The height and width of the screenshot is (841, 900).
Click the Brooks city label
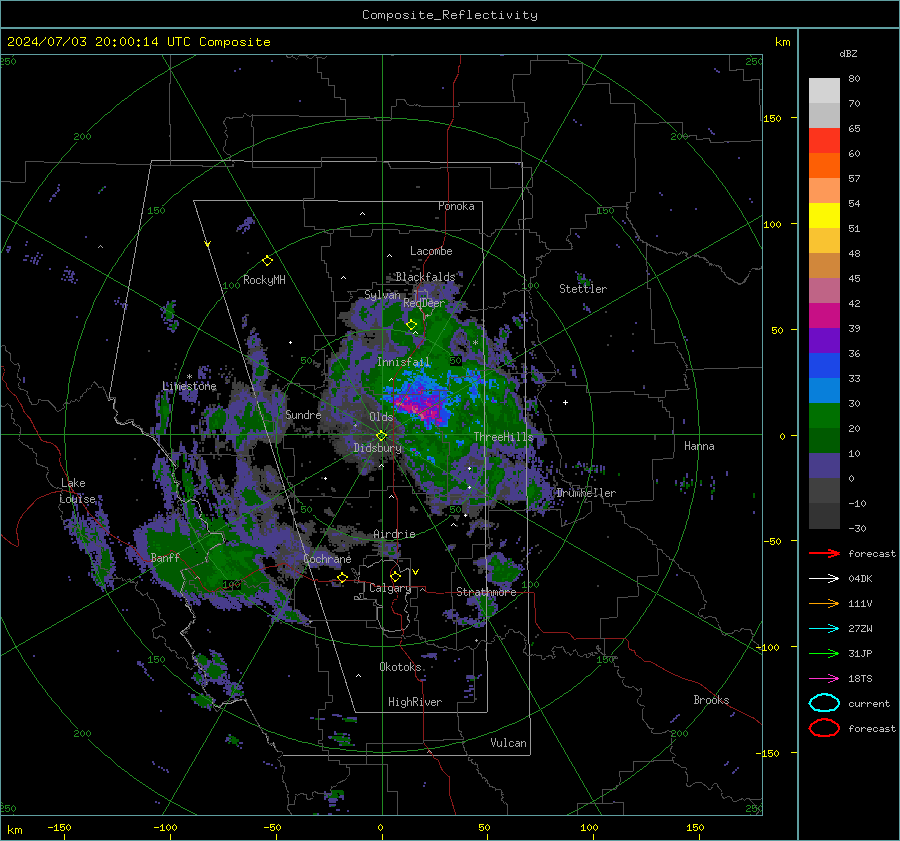pyautogui.click(x=711, y=700)
